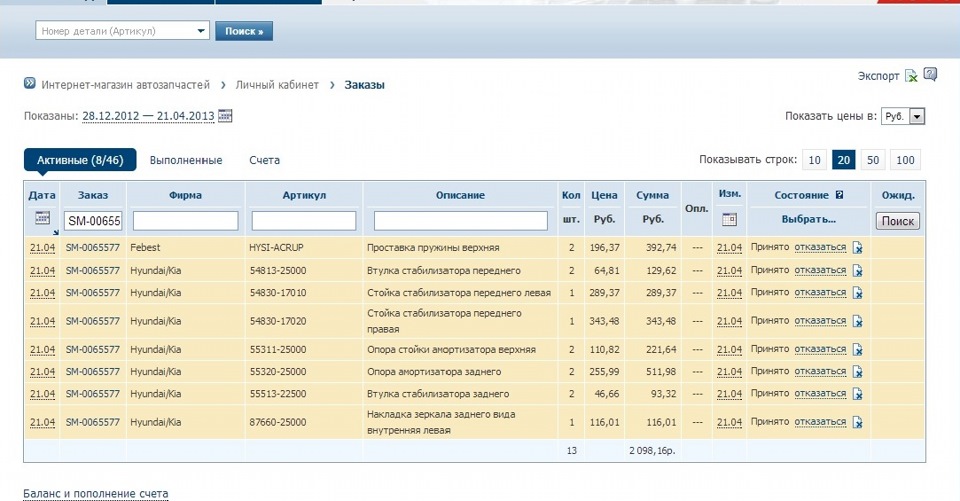Open the help speech-bubble icon beside Экспорт
Image resolution: width=960 pixels, height=501 pixels.
930,74
